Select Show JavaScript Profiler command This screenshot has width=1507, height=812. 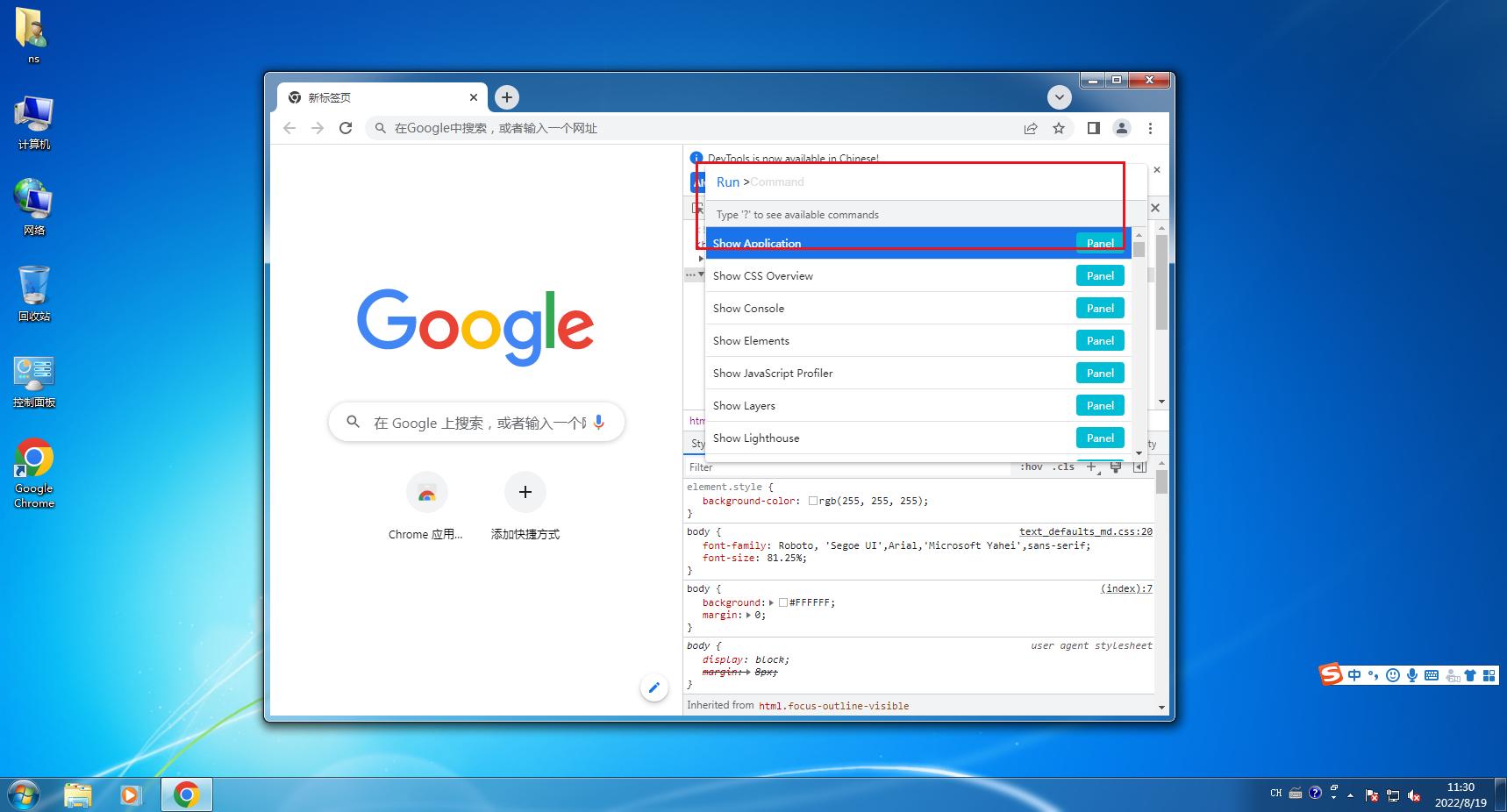[918, 373]
